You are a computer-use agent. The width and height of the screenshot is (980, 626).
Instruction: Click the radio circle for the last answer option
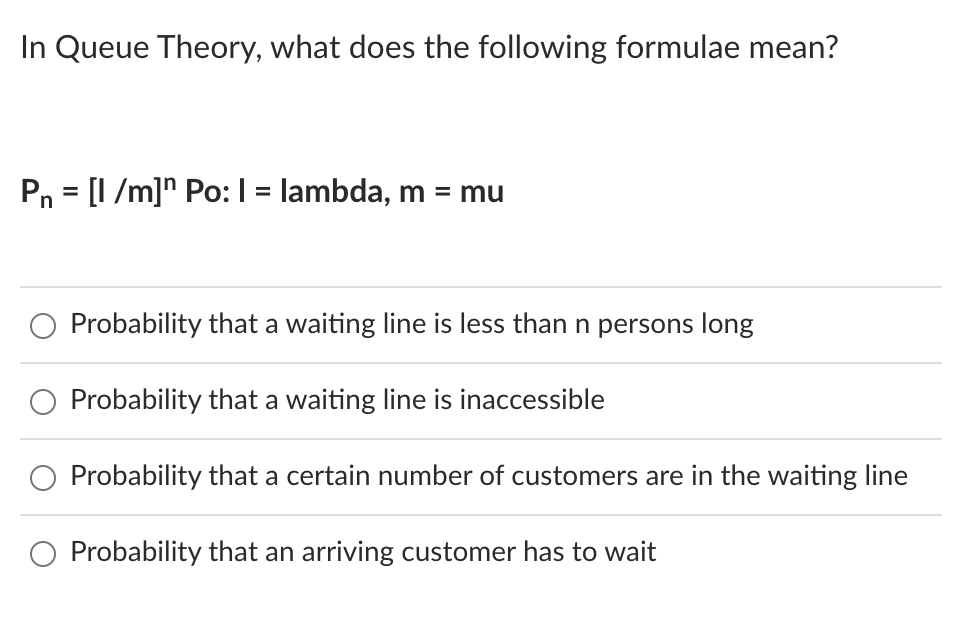pyautogui.click(x=42, y=553)
